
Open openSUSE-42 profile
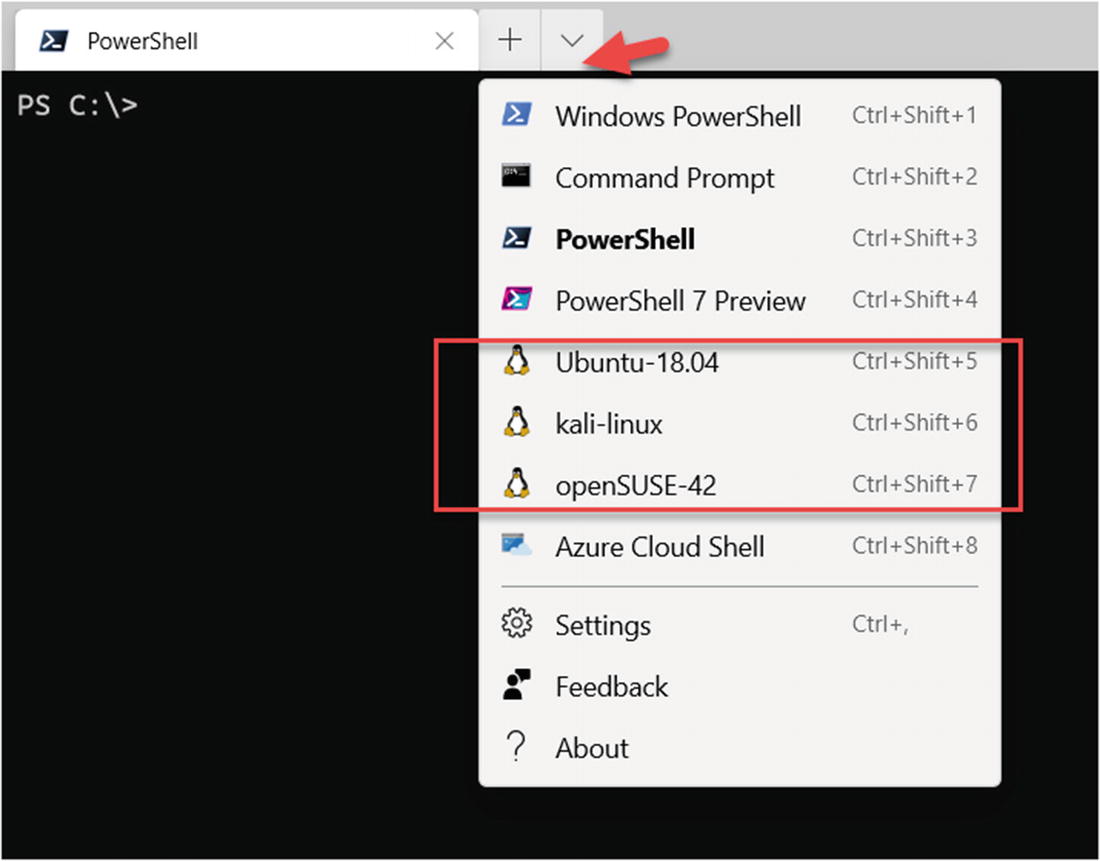point(739,484)
